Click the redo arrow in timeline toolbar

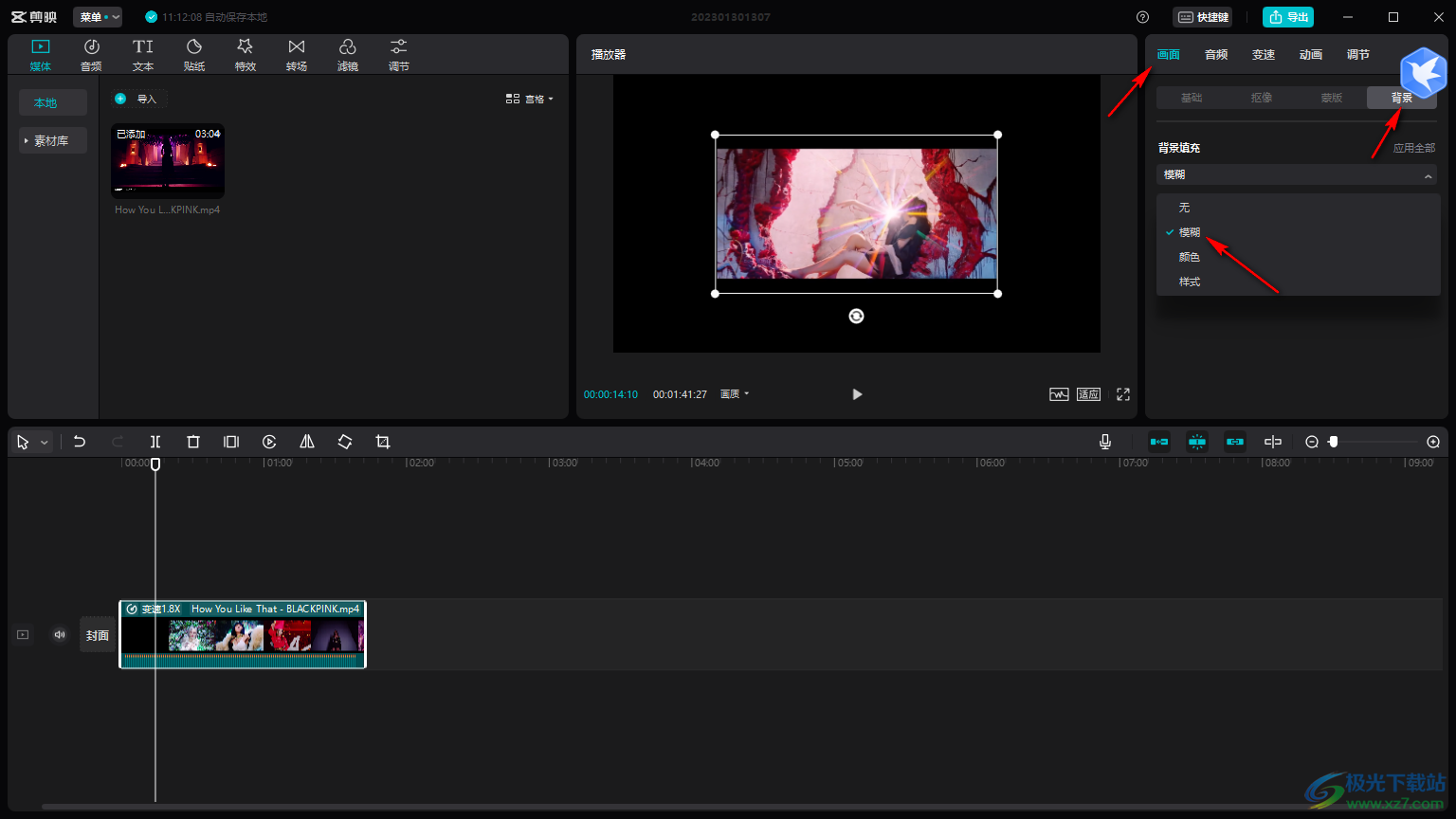tap(118, 442)
